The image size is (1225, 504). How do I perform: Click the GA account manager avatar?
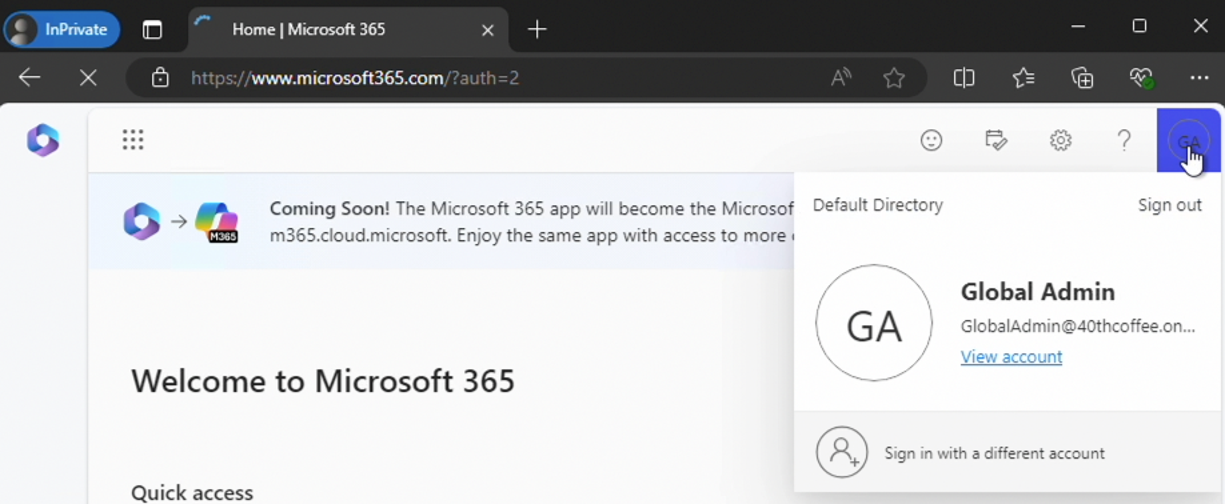pos(1188,141)
